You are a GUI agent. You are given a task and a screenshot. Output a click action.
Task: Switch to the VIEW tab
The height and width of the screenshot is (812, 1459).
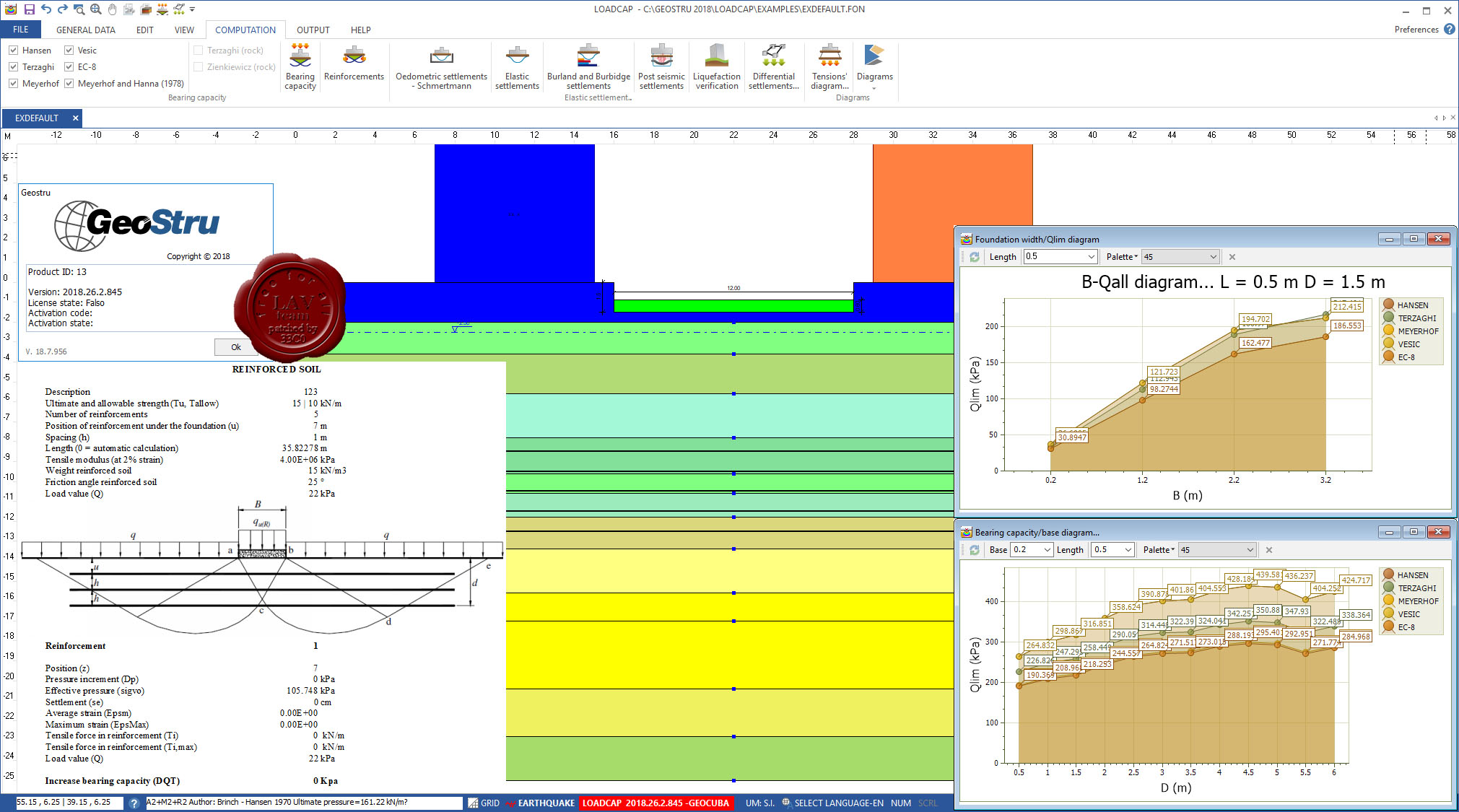(184, 30)
